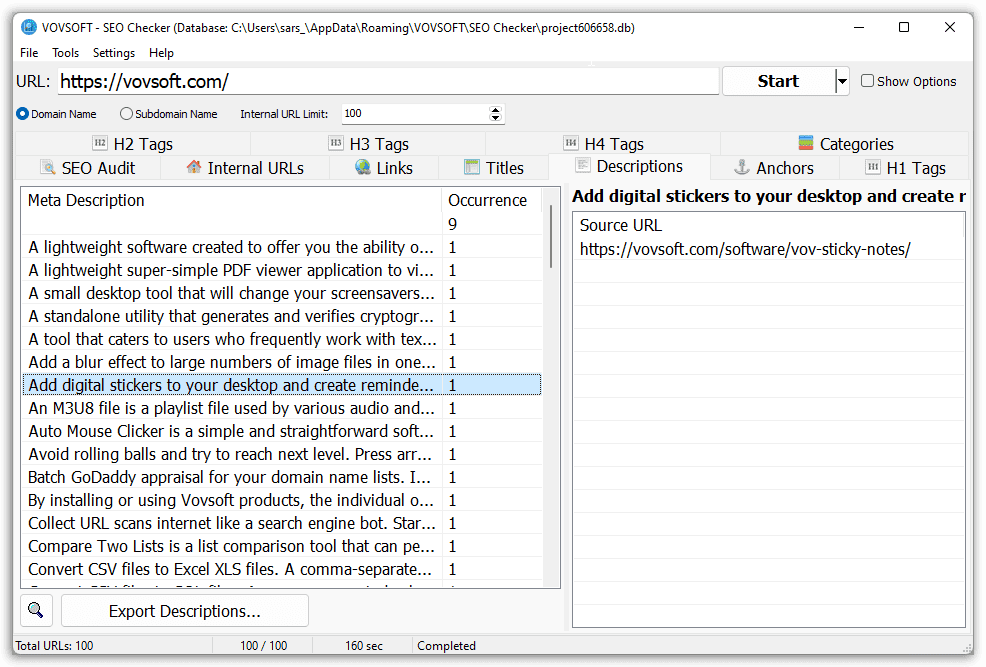Click the 'Total URLs: 100' status bar entry

tap(54, 646)
